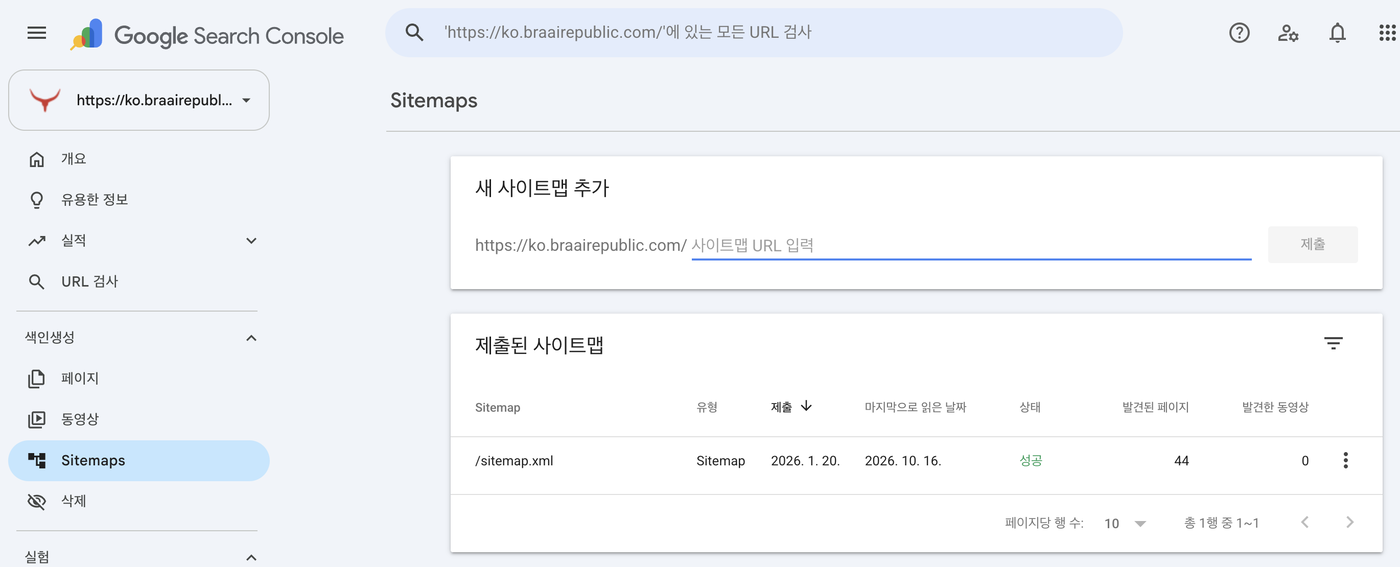Click the 사이트맵 URL 입력 field

pyautogui.click(x=971, y=245)
